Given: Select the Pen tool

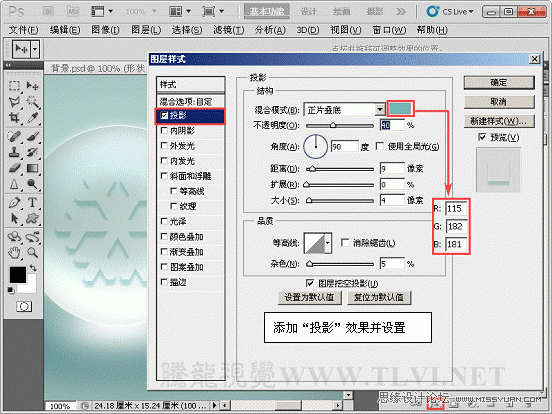Looking at the screenshot, I should pyautogui.click(x=14, y=203).
